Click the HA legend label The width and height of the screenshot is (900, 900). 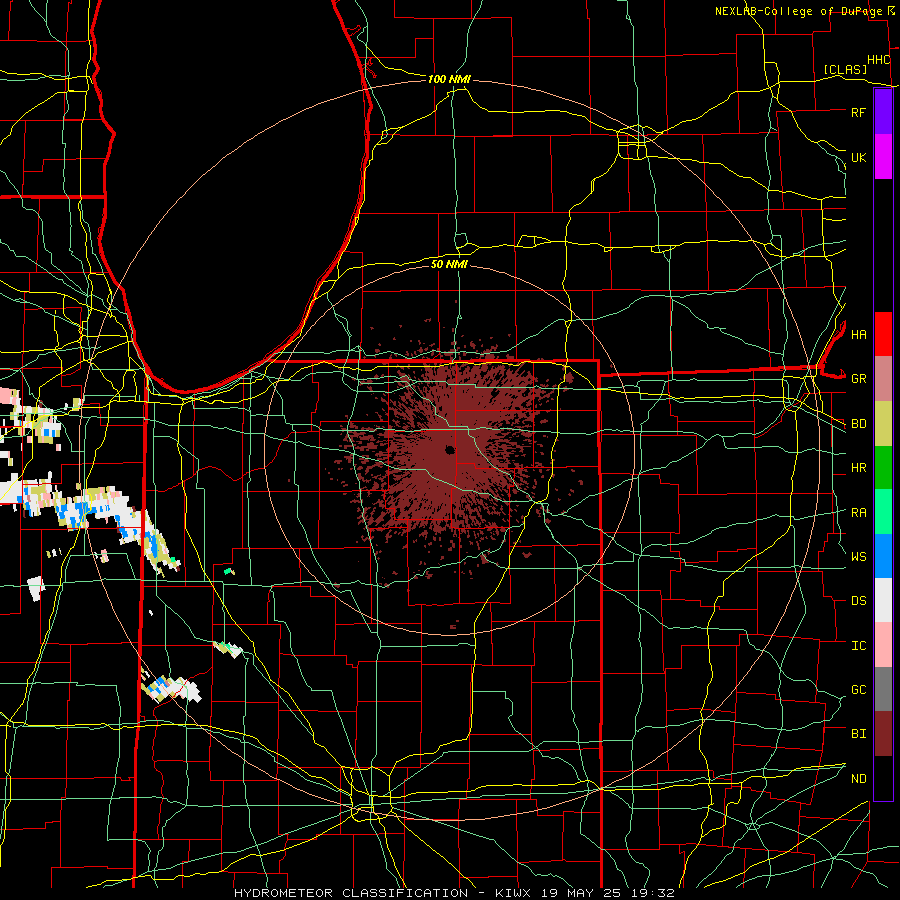click(858, 334)
